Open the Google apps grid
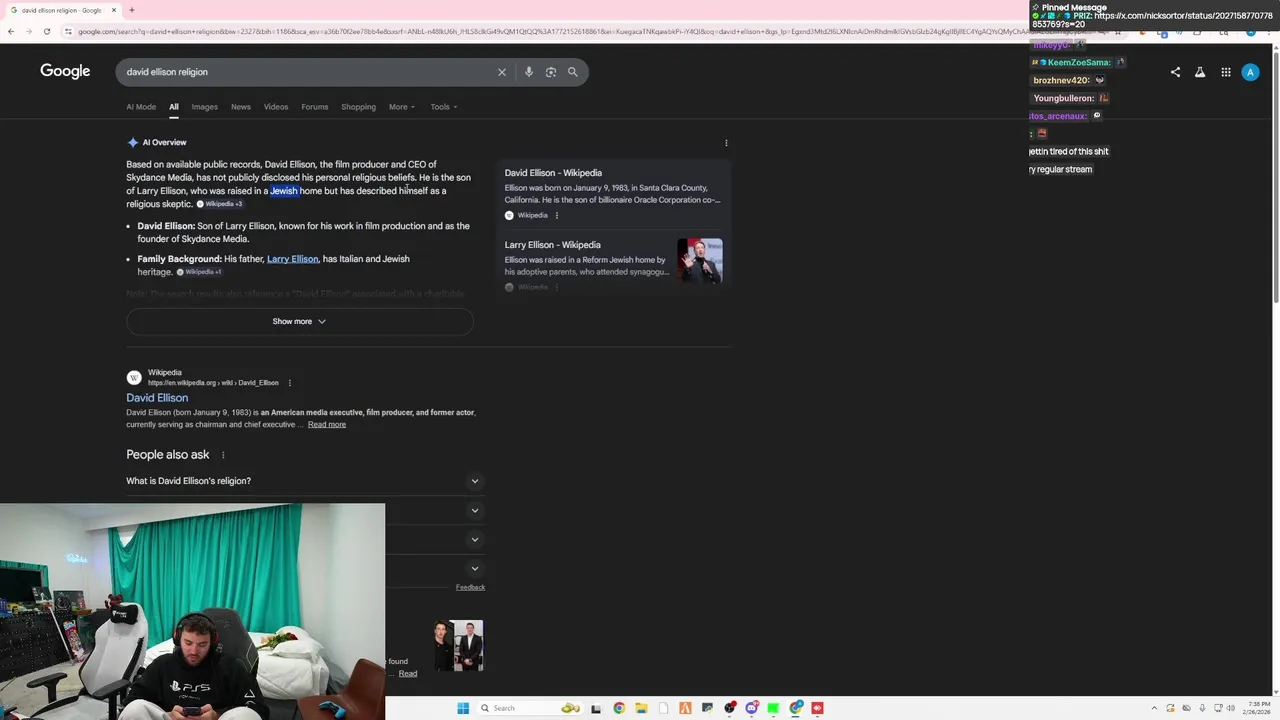1280x720 pixels. 1226,72
